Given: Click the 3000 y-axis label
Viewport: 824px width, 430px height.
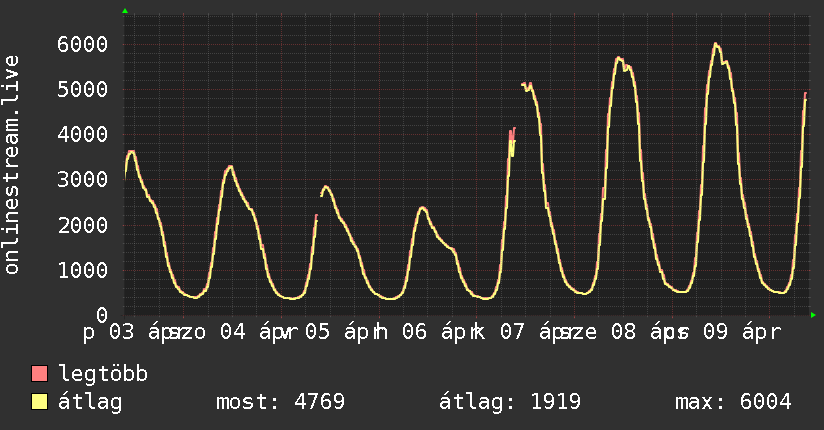Looking at the screenshot, I should click(83, 180).
